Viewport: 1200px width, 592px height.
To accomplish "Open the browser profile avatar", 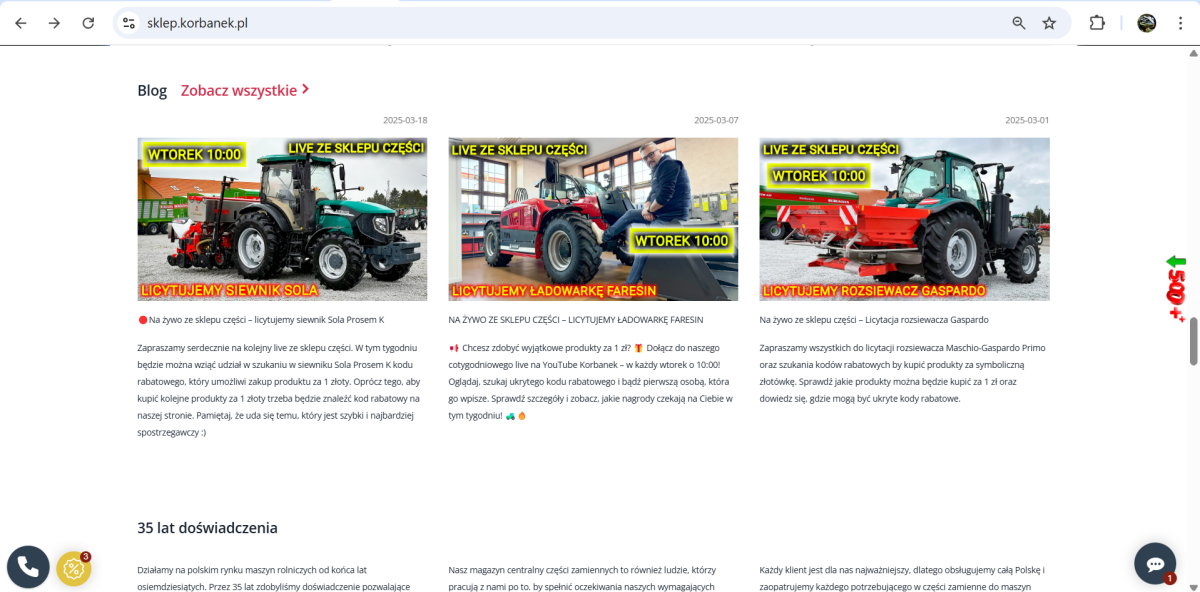I will [x=1147, y=23].
